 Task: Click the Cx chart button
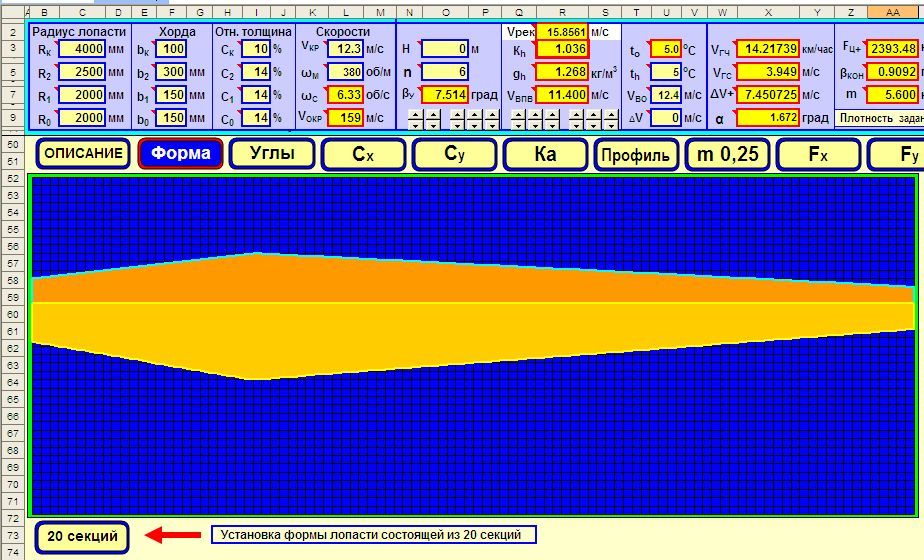coord(362,154)
